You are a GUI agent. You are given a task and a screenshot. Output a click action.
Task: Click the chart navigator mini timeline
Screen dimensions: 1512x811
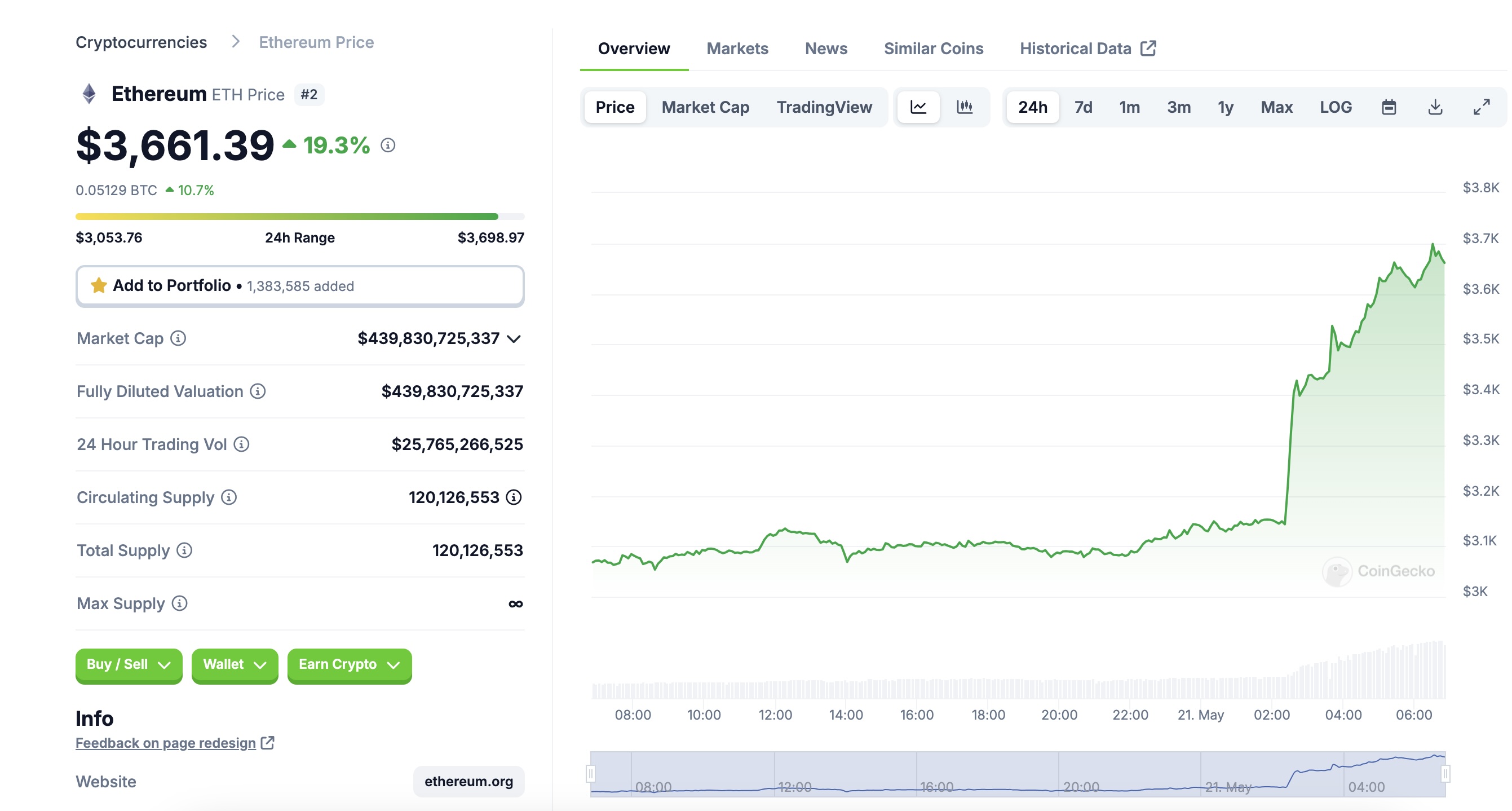(1018, 774)
